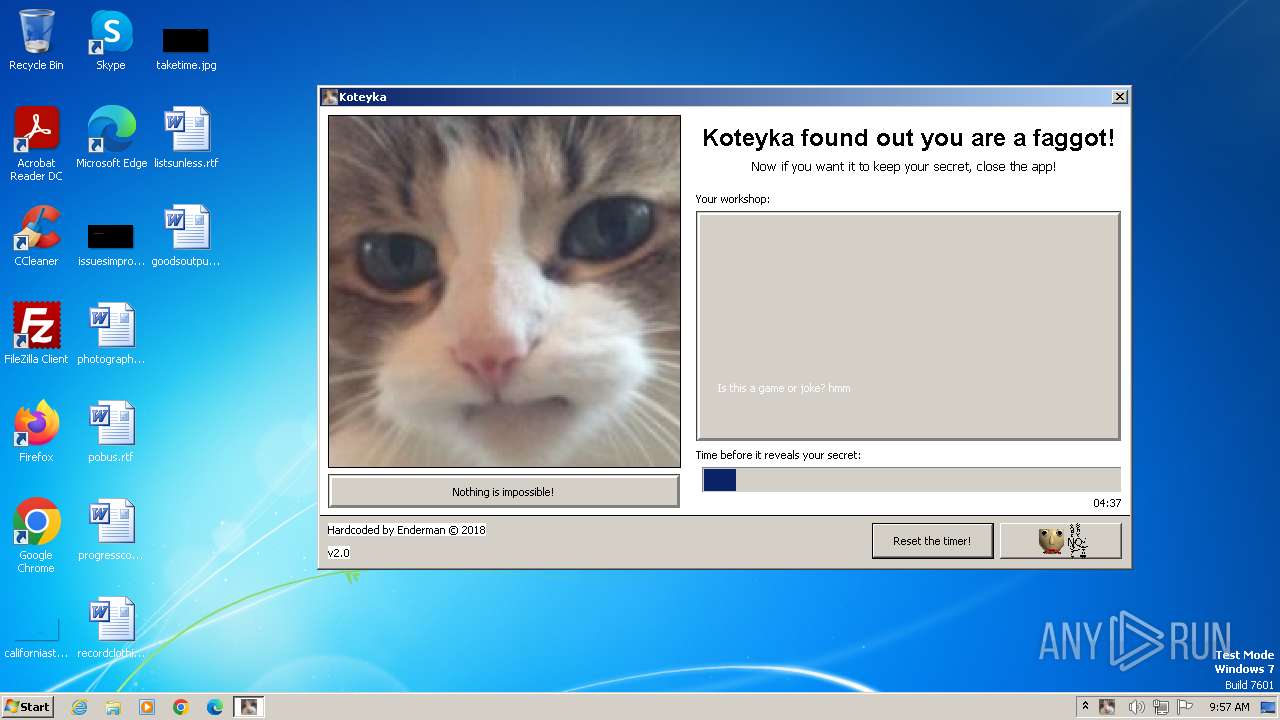1280x720 pixels.
Task: Click the 'Reset the timer!' button
Action: (932, 541)
